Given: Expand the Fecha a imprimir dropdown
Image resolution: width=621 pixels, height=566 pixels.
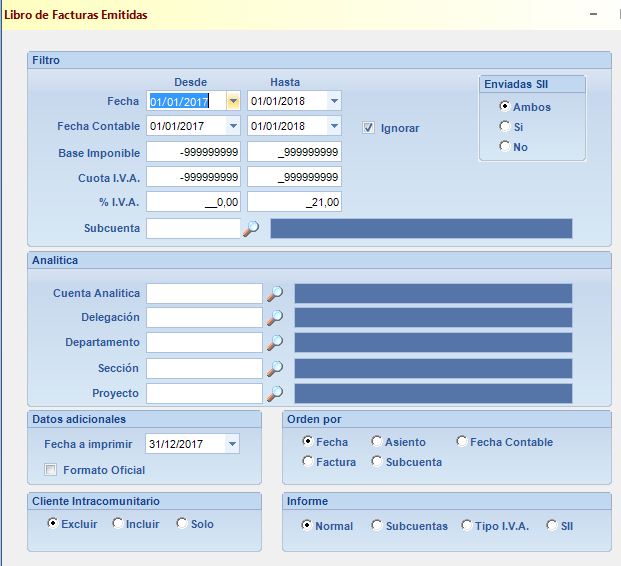Looking at the screenshot, I should 232,444.
